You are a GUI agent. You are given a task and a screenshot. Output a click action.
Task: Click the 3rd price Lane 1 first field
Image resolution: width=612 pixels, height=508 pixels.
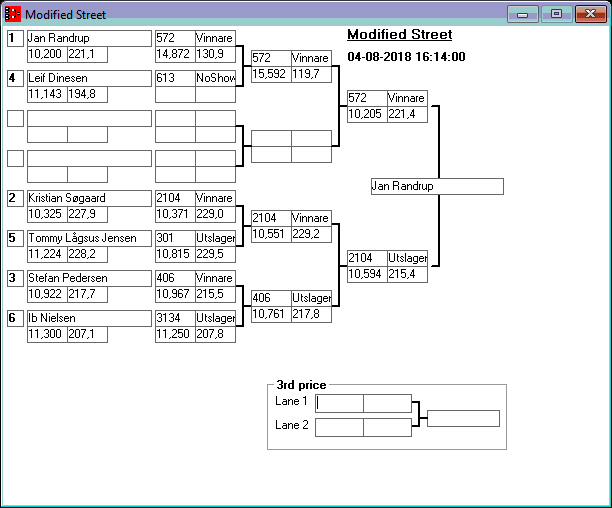[340, 403]
